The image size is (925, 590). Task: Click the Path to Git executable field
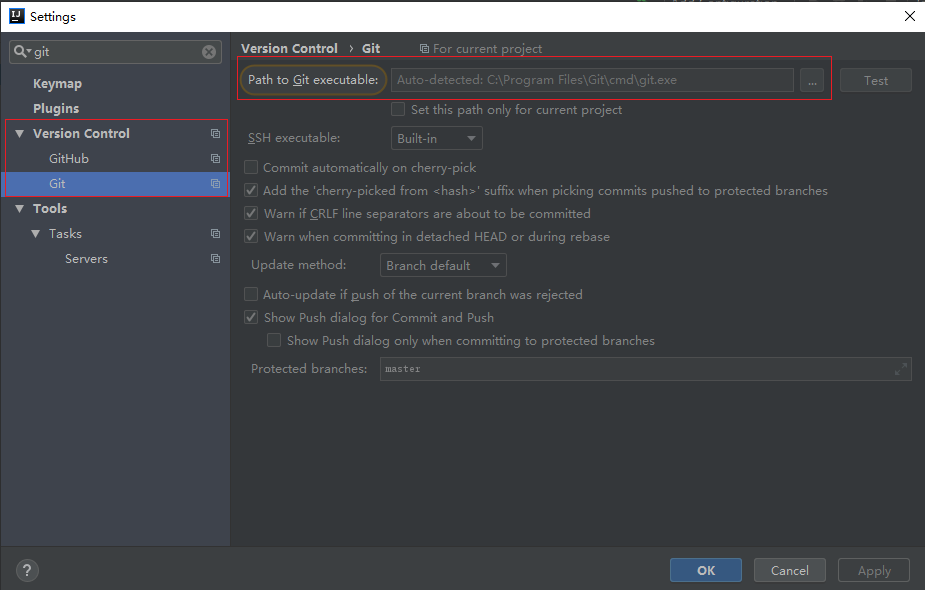tap(592, 80)
